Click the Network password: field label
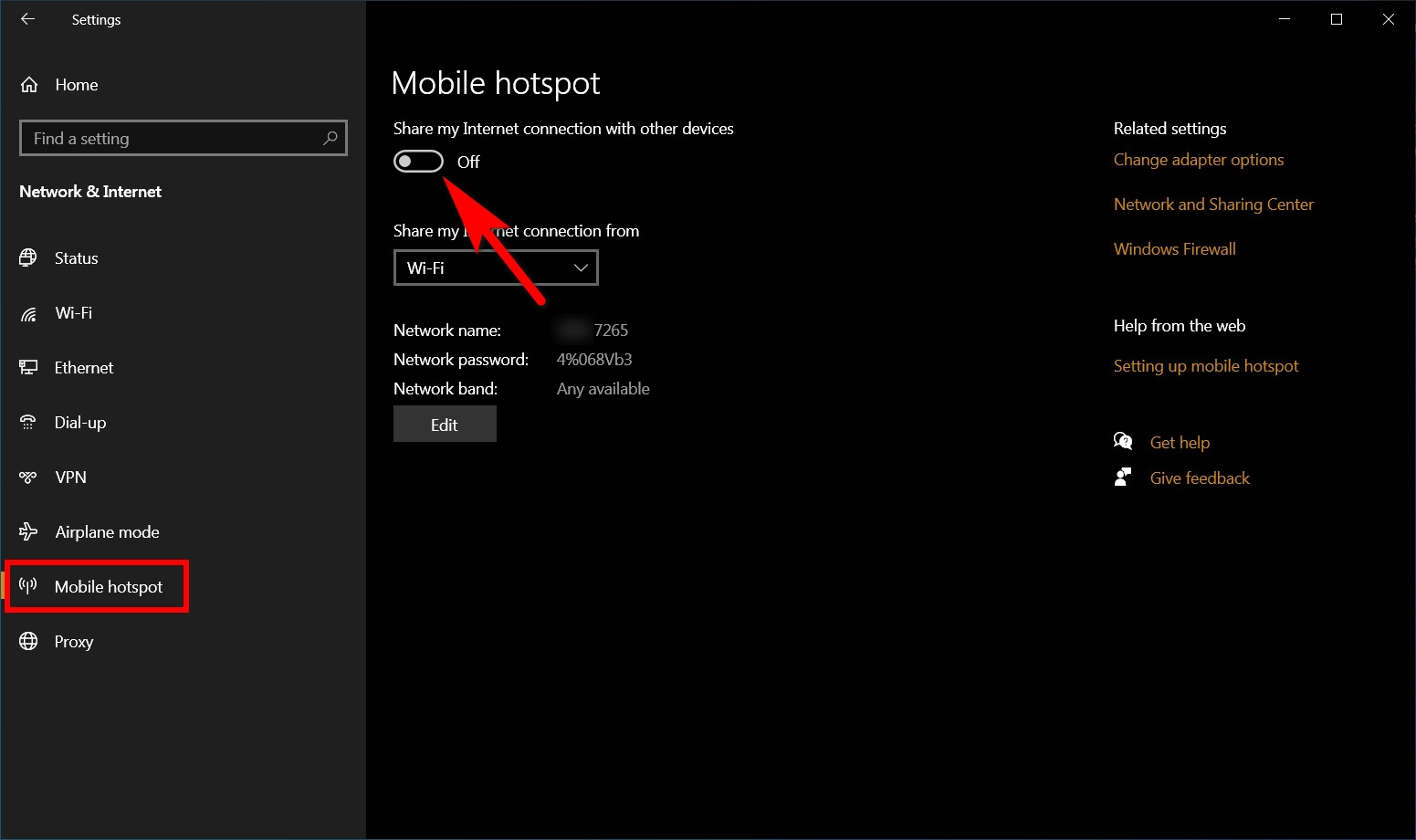The height and width of the screenshot is (840, 1416). (x=461, y=360)
